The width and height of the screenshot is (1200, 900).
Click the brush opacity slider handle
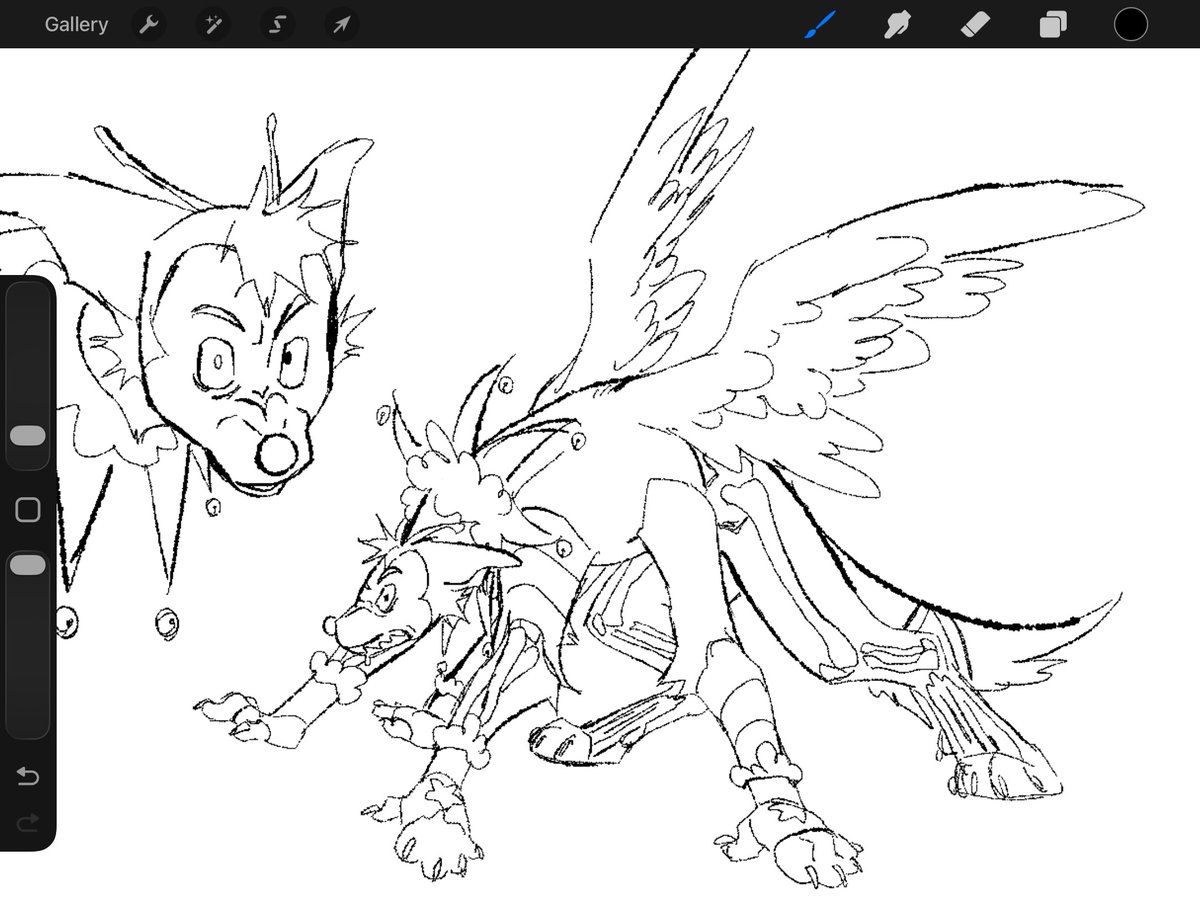[x=28, y=566]
